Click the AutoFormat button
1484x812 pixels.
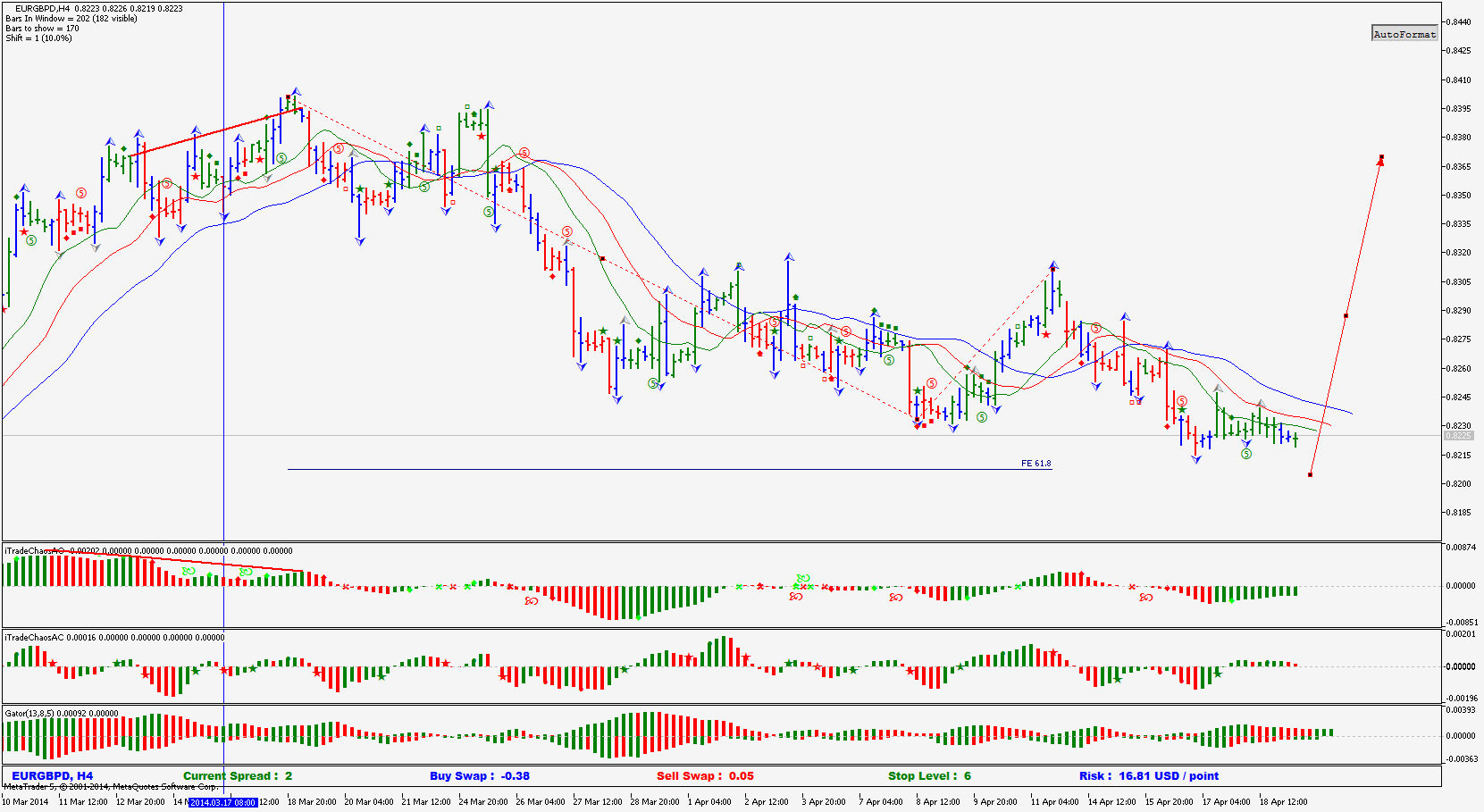tap(1405, 33)
